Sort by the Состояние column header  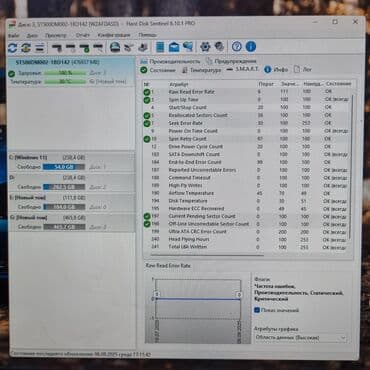coord(338,84)
